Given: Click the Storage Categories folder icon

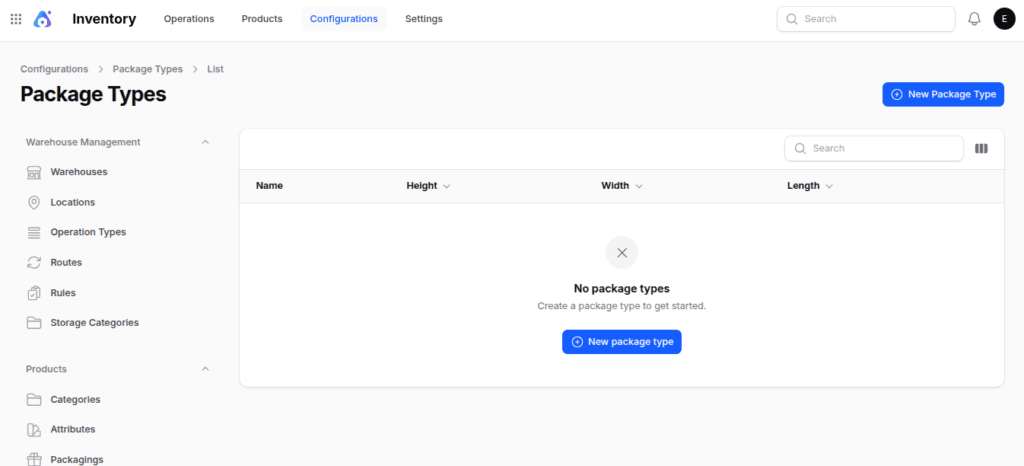Looking at the screenshot, I should [x=34, y=323].
